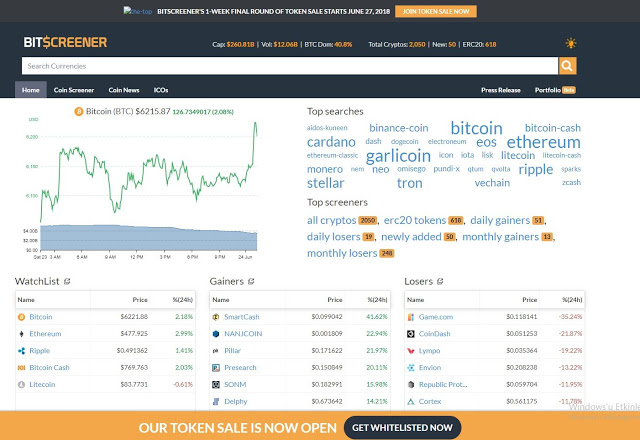
Task: Open the Coin Screener tab
Action: (74, 90)
